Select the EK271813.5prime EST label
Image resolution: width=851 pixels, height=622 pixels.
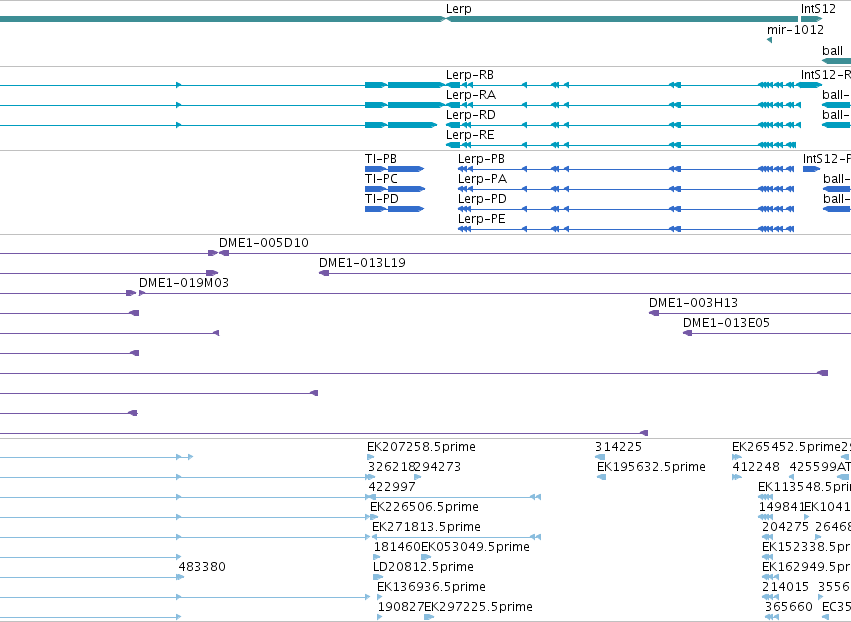(x=426, y=528)
